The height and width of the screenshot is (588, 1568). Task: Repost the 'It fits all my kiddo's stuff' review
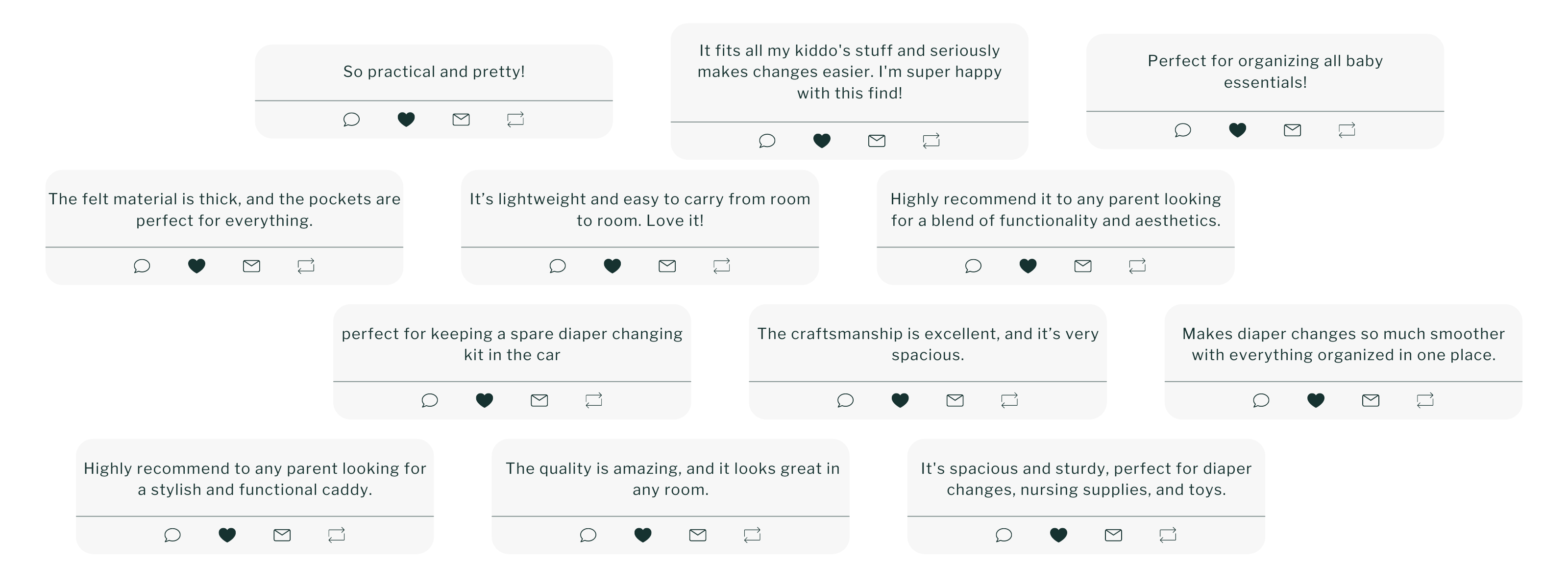(931, 141)
